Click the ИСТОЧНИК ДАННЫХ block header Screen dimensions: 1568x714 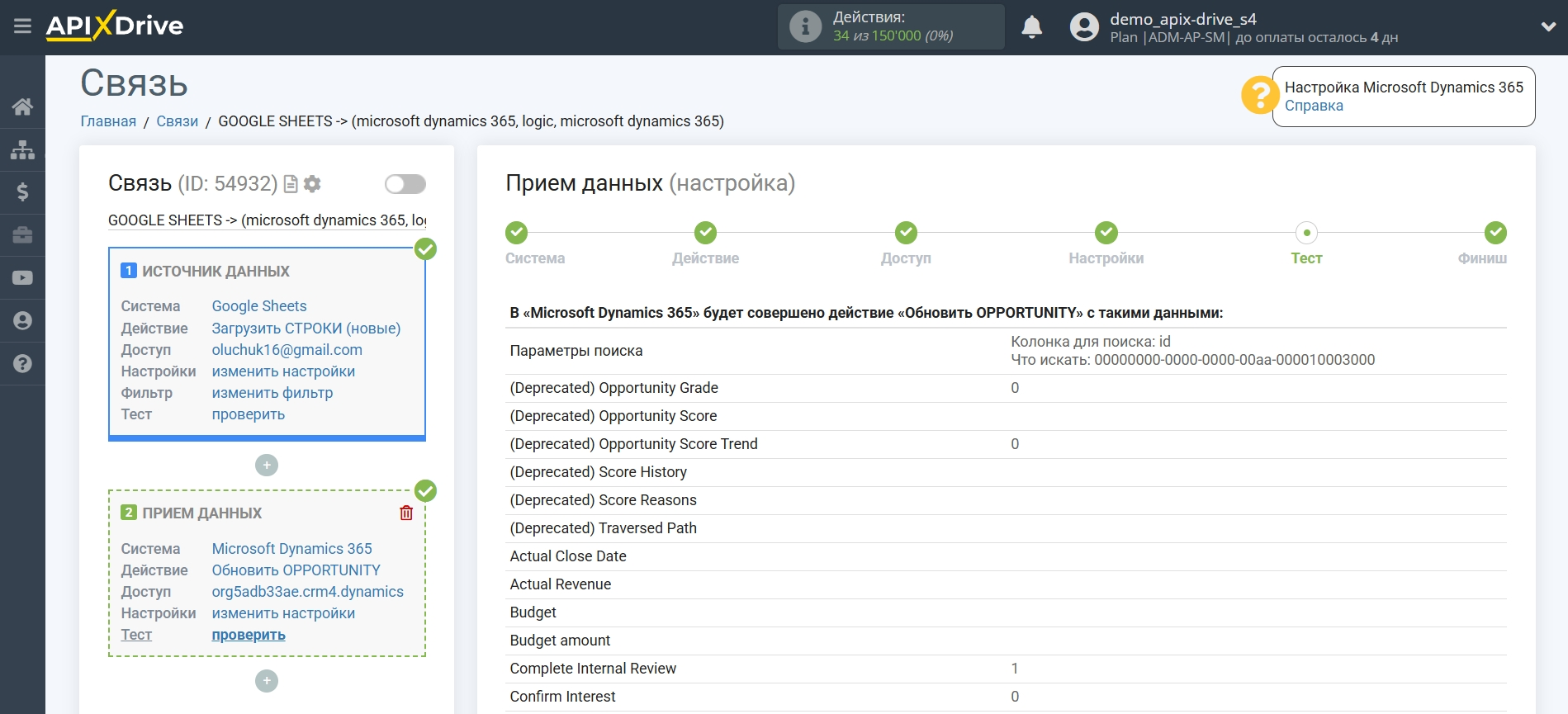[x=216, y=272]
